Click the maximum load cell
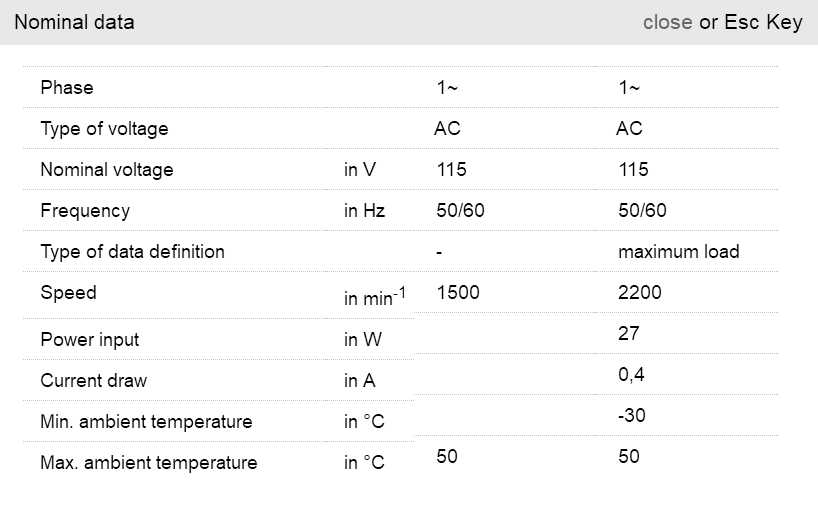The width and height of the screenshot is (818, 509). pos(678,252)
